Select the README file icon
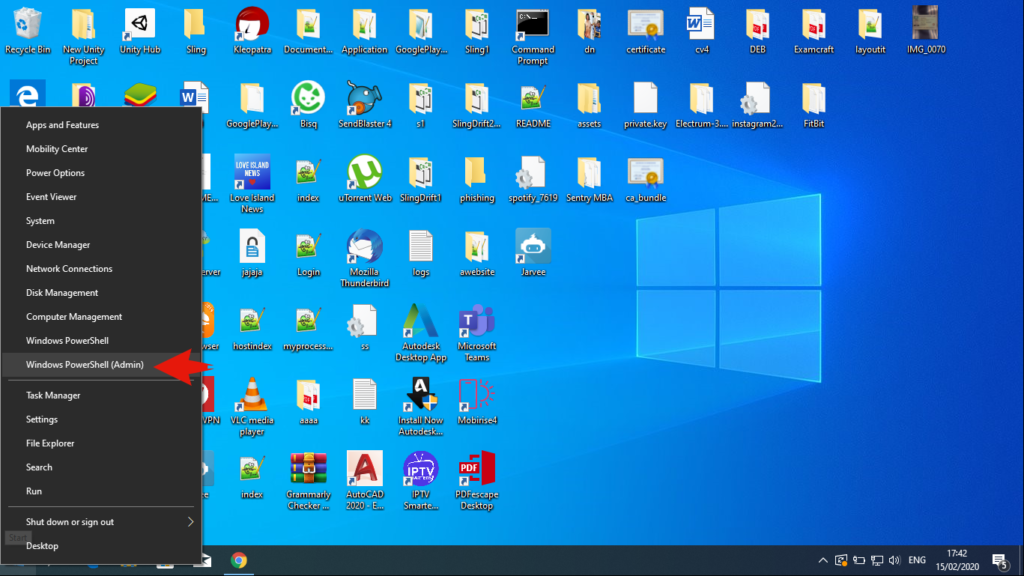 [533, 104]
